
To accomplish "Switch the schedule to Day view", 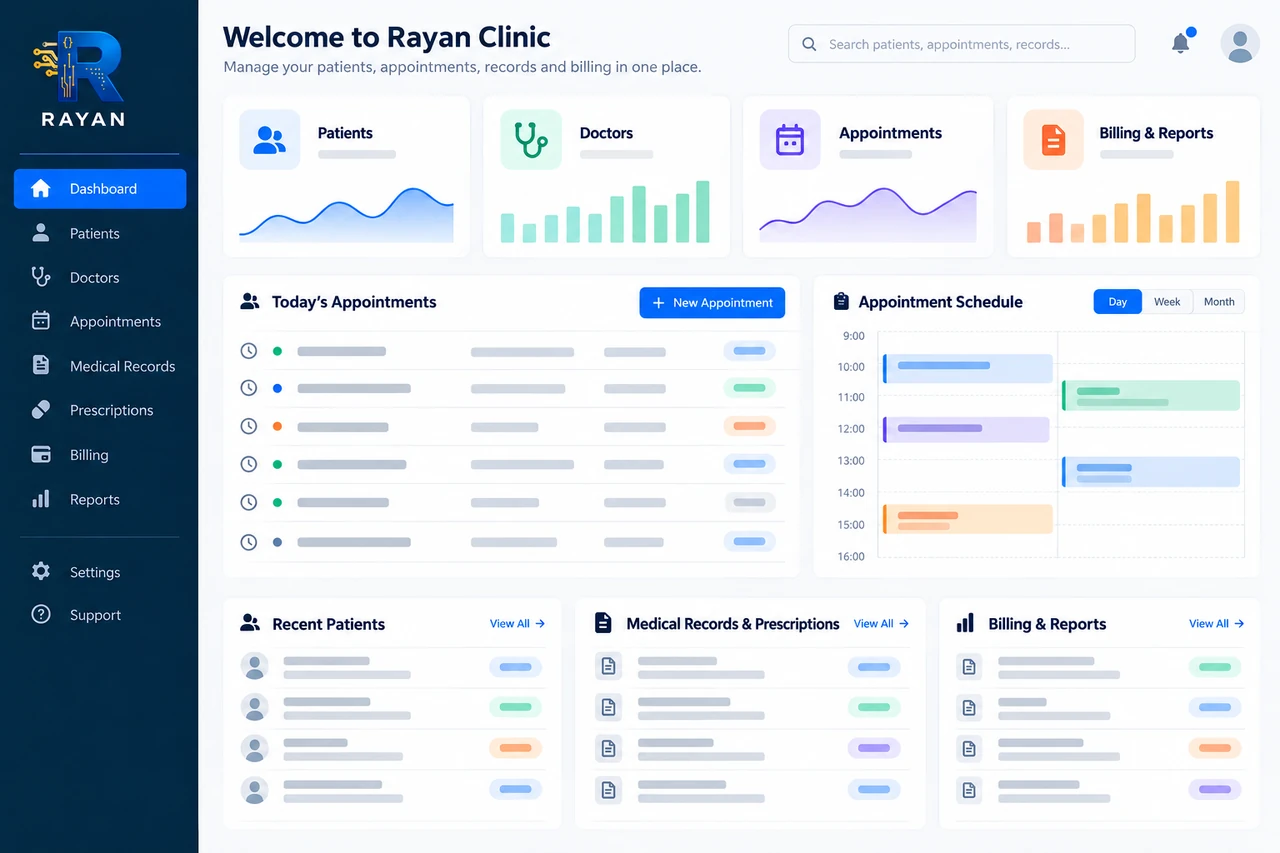I will pyautogui.click(x=1118, y=302).
